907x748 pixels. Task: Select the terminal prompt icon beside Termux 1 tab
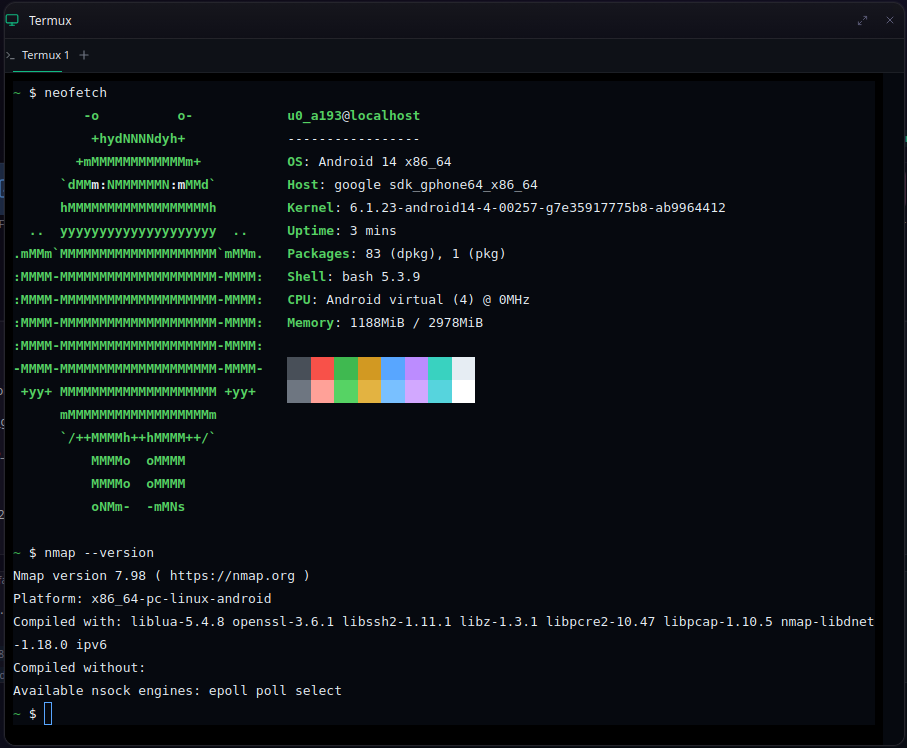point(11,55)
